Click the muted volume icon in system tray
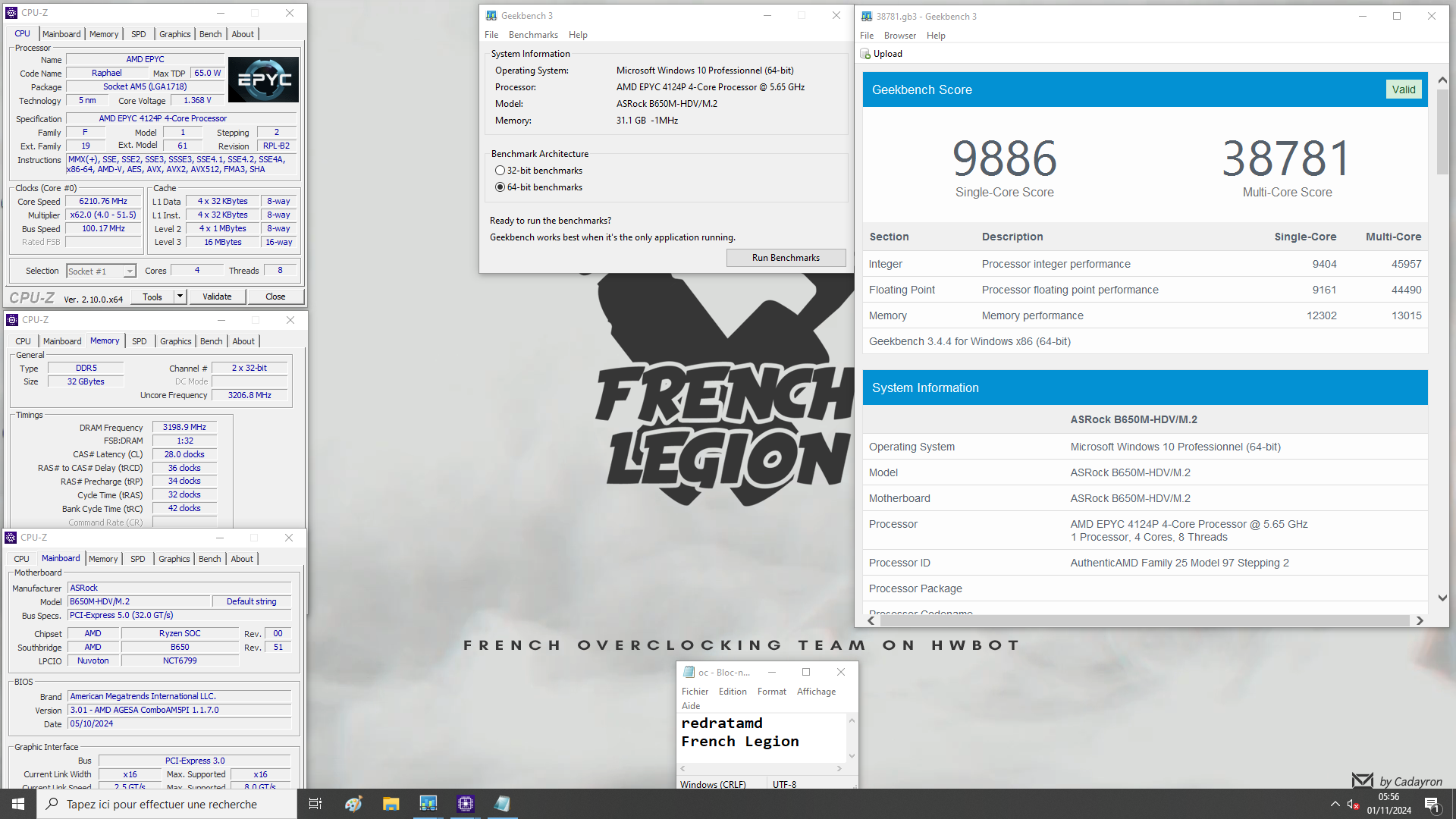 click(1353, 804)
